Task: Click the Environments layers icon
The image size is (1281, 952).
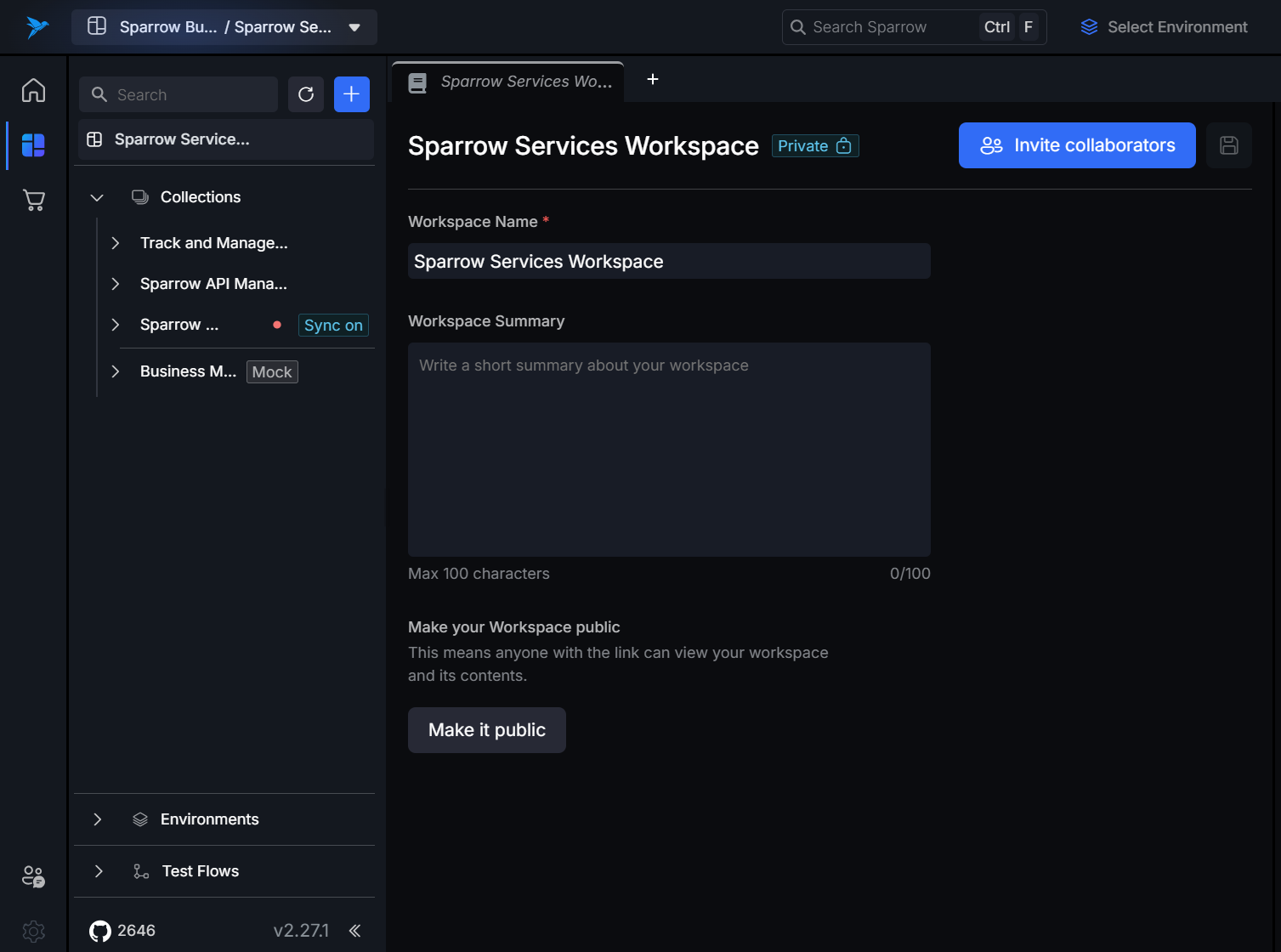Action: point(140,819)
